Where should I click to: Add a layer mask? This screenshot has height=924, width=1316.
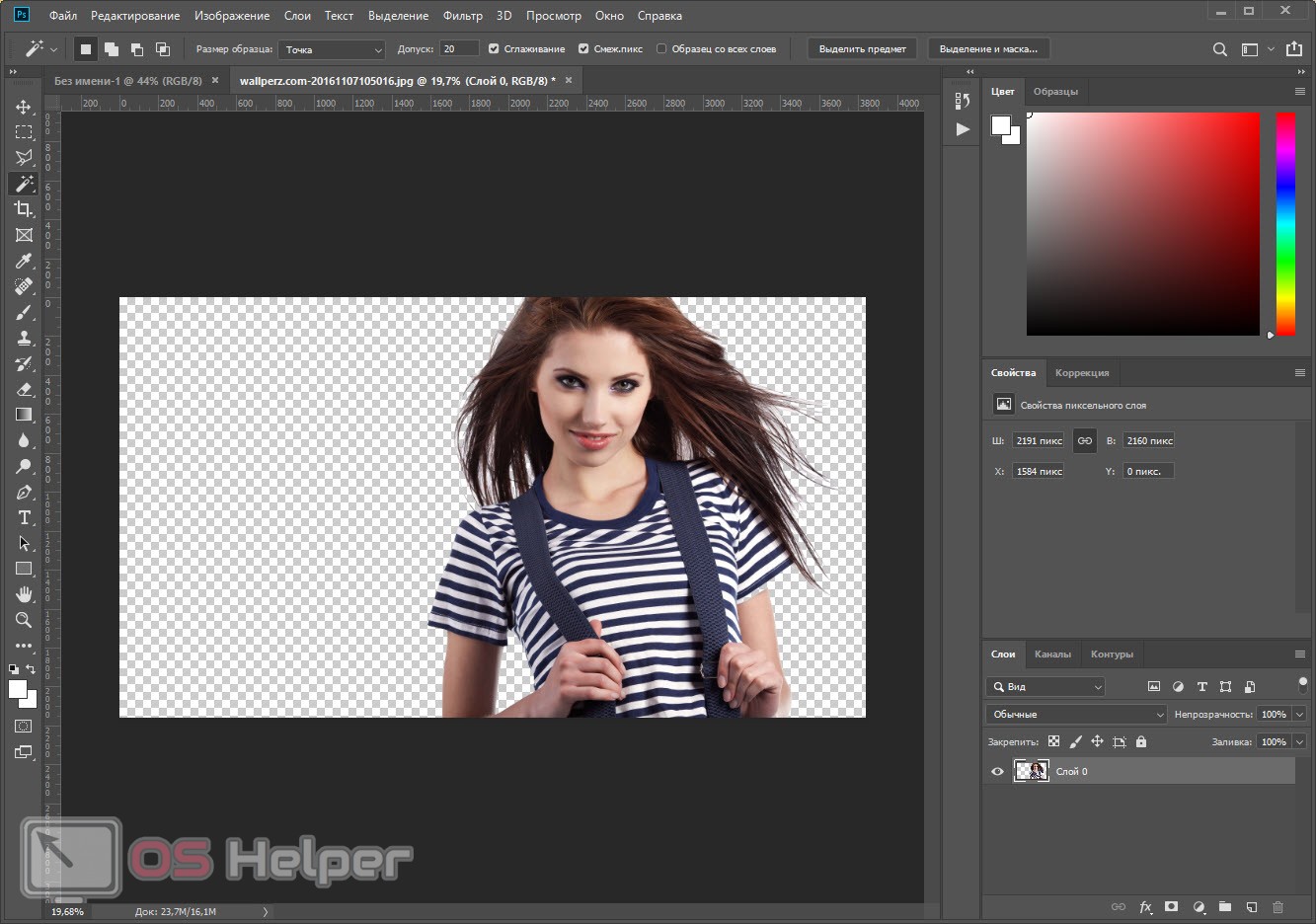click(x=1171, y=907)
